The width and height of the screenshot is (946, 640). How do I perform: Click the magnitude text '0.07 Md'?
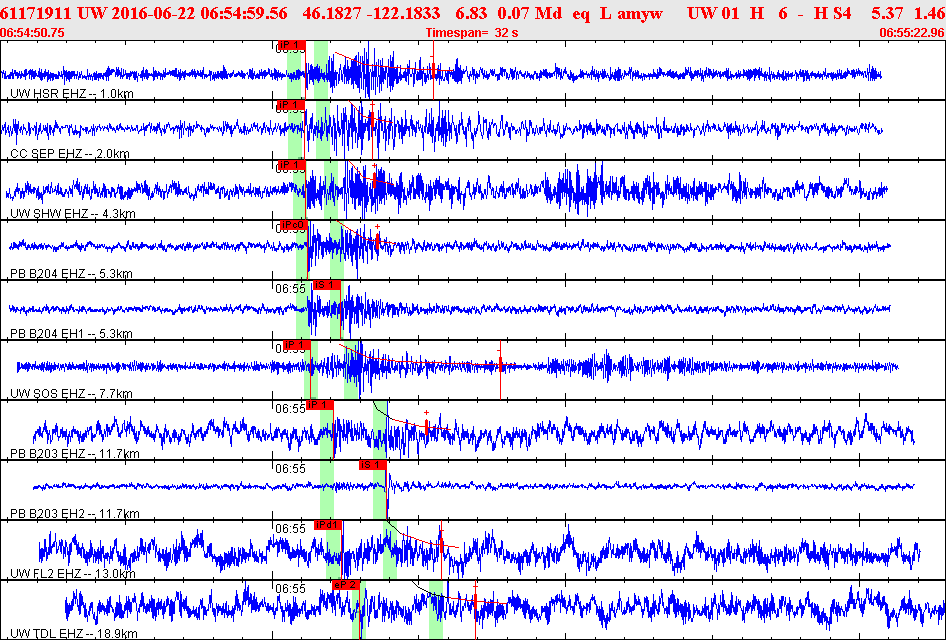click(529, 13)
